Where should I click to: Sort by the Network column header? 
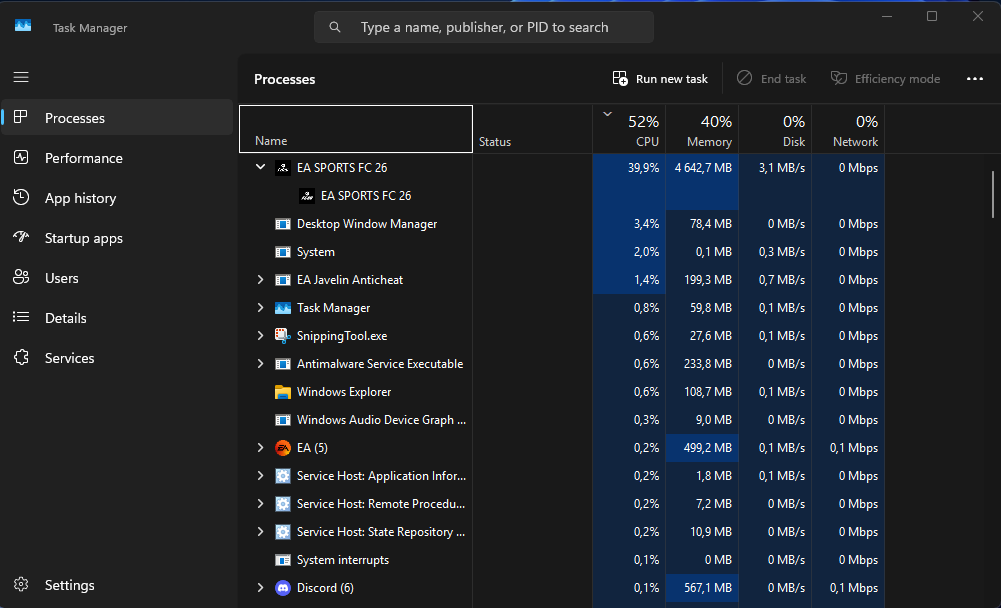848,130
